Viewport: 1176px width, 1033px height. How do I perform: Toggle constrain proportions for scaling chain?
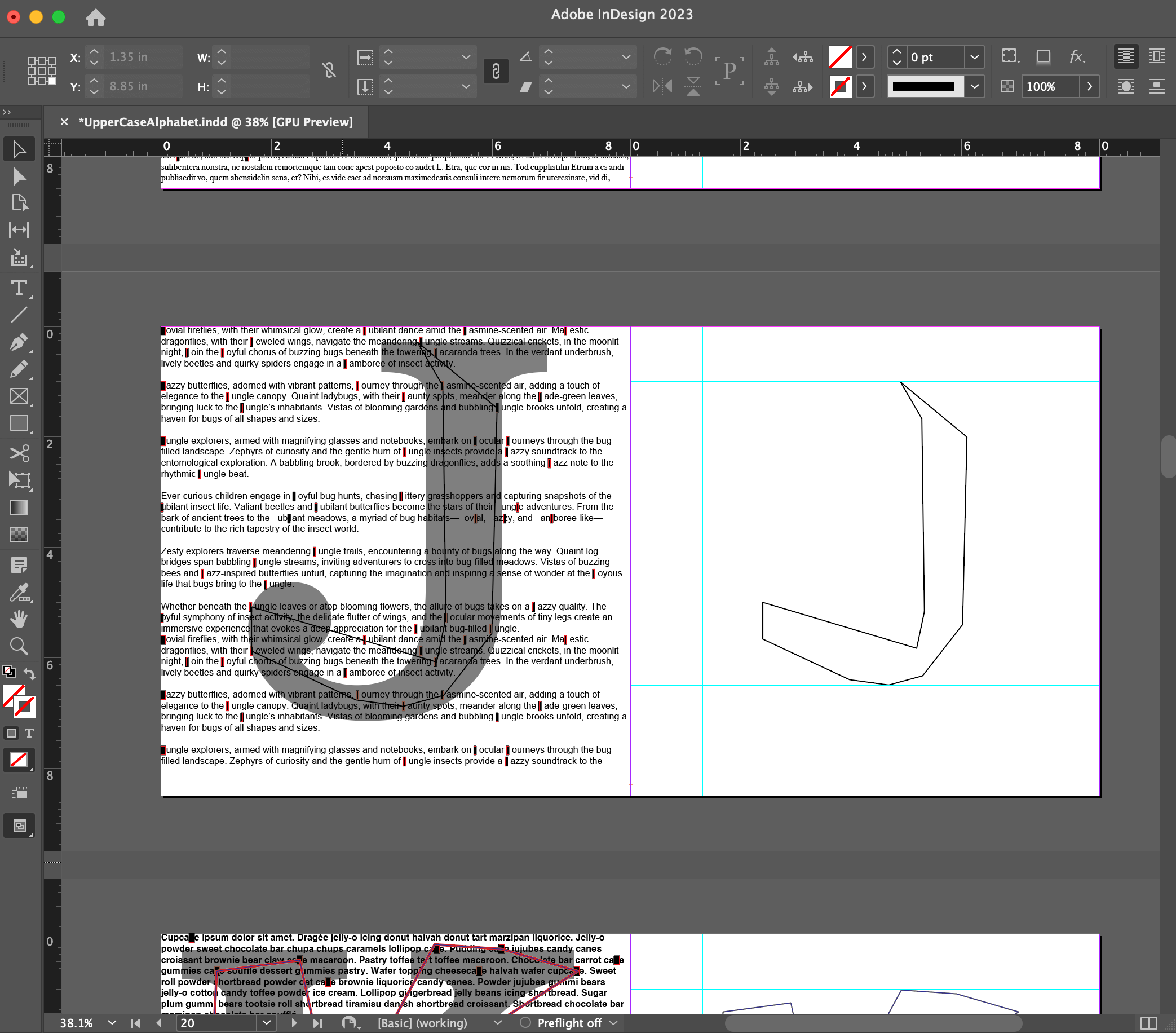point(496,71)
